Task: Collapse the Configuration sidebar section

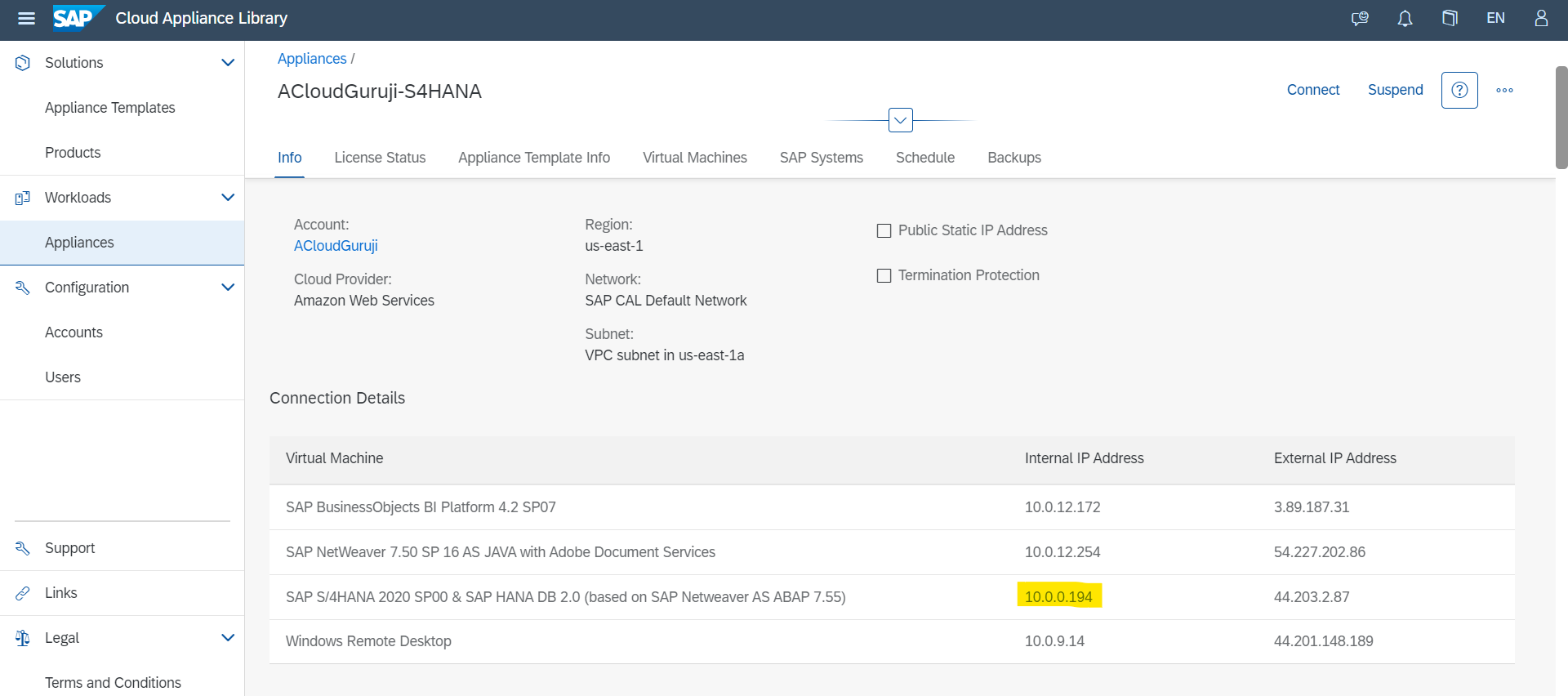Action: pos(228,288)
